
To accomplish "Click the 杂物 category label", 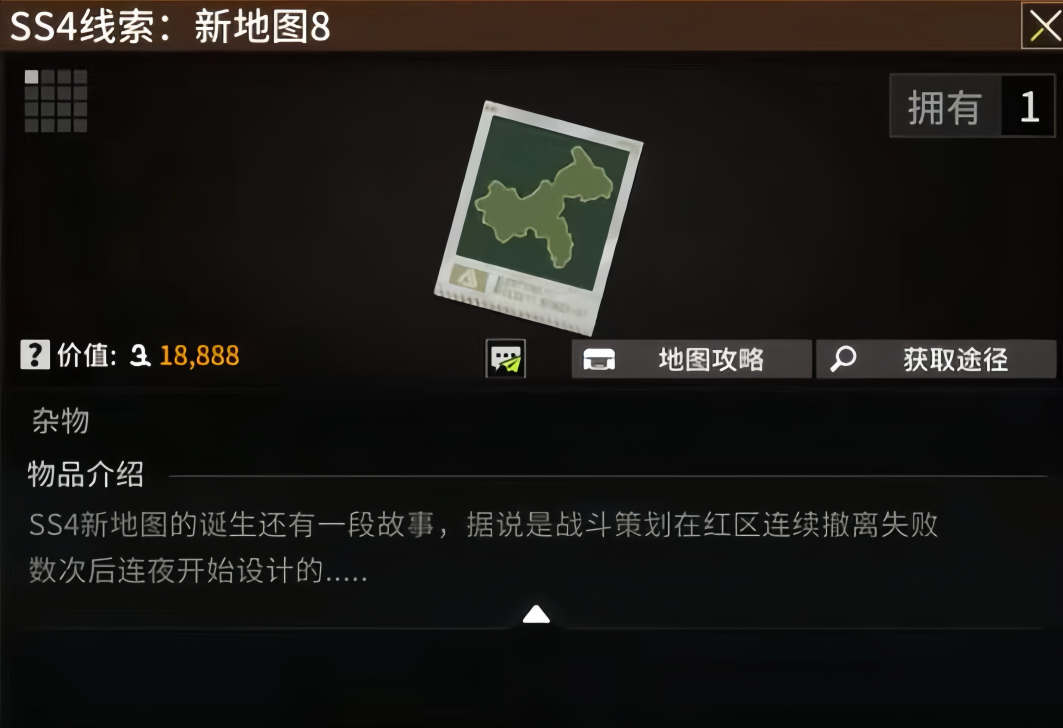I will pos(61,421).
